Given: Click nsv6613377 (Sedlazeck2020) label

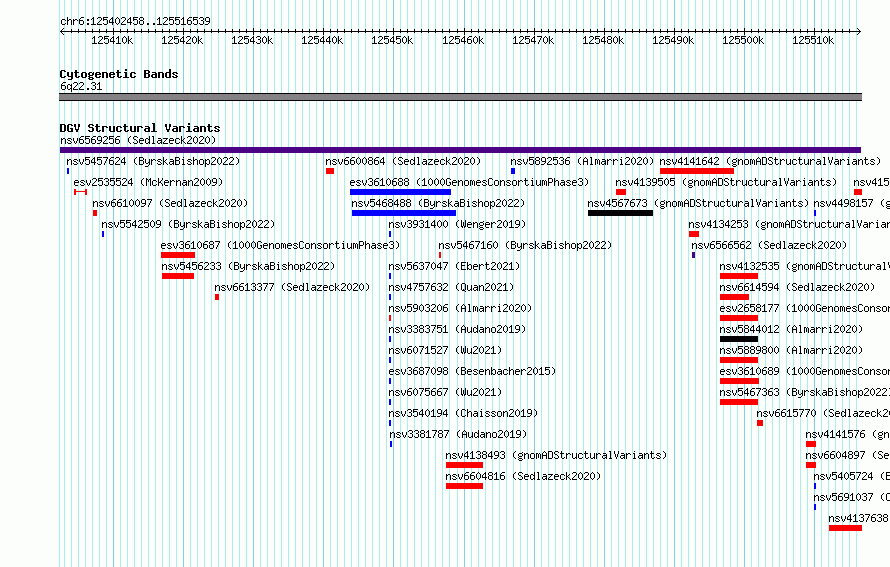Looking at the screenshot, I should pyautogui.click(x=292, y=287).
